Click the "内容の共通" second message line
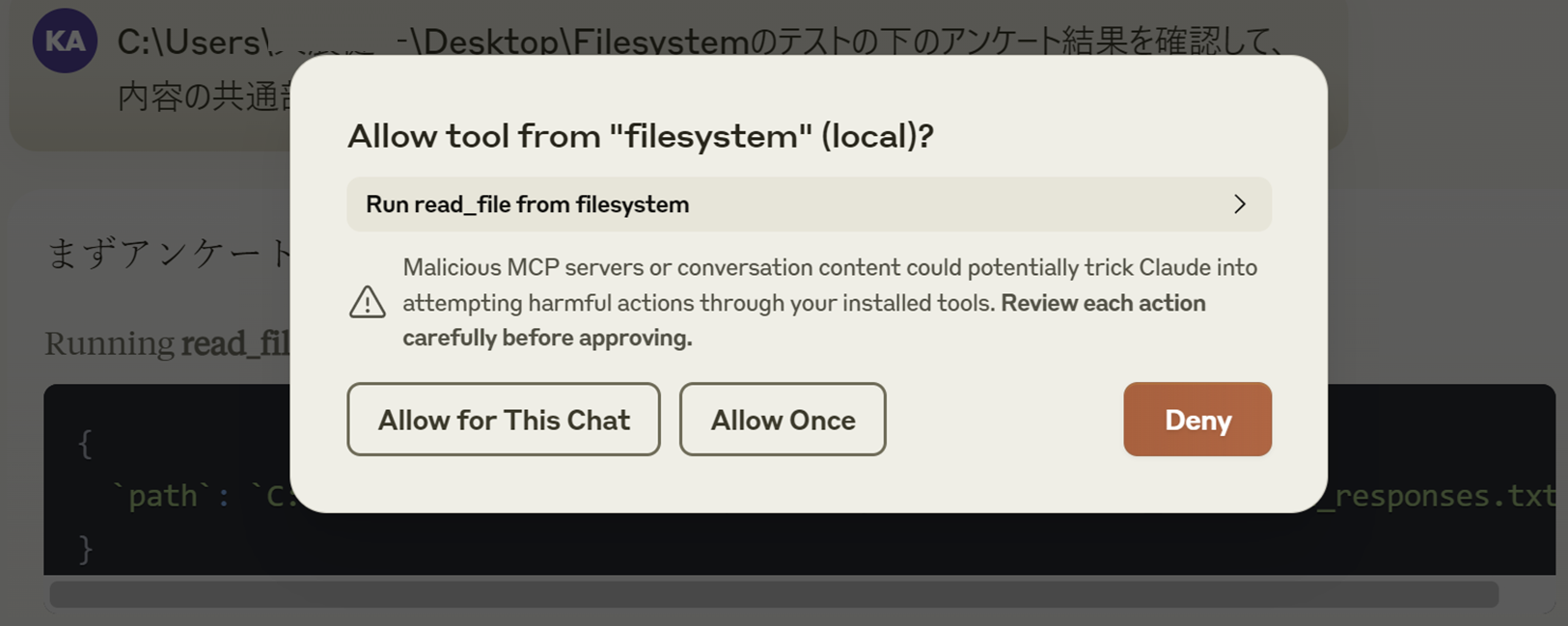1568x626 pixels. click(205, 96)
